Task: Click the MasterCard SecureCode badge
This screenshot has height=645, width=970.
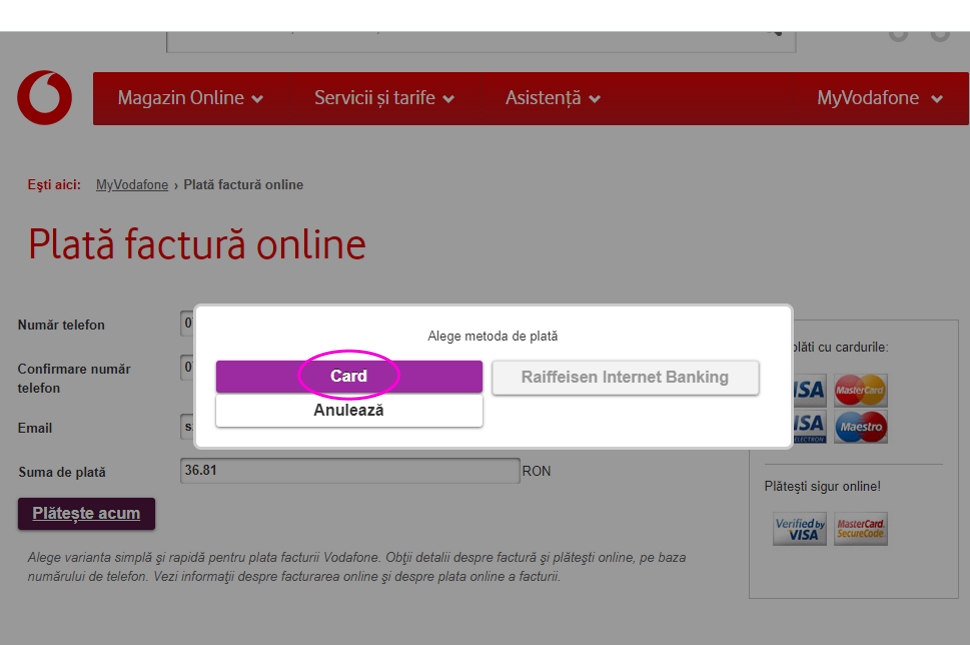Action: click(860, 529)
